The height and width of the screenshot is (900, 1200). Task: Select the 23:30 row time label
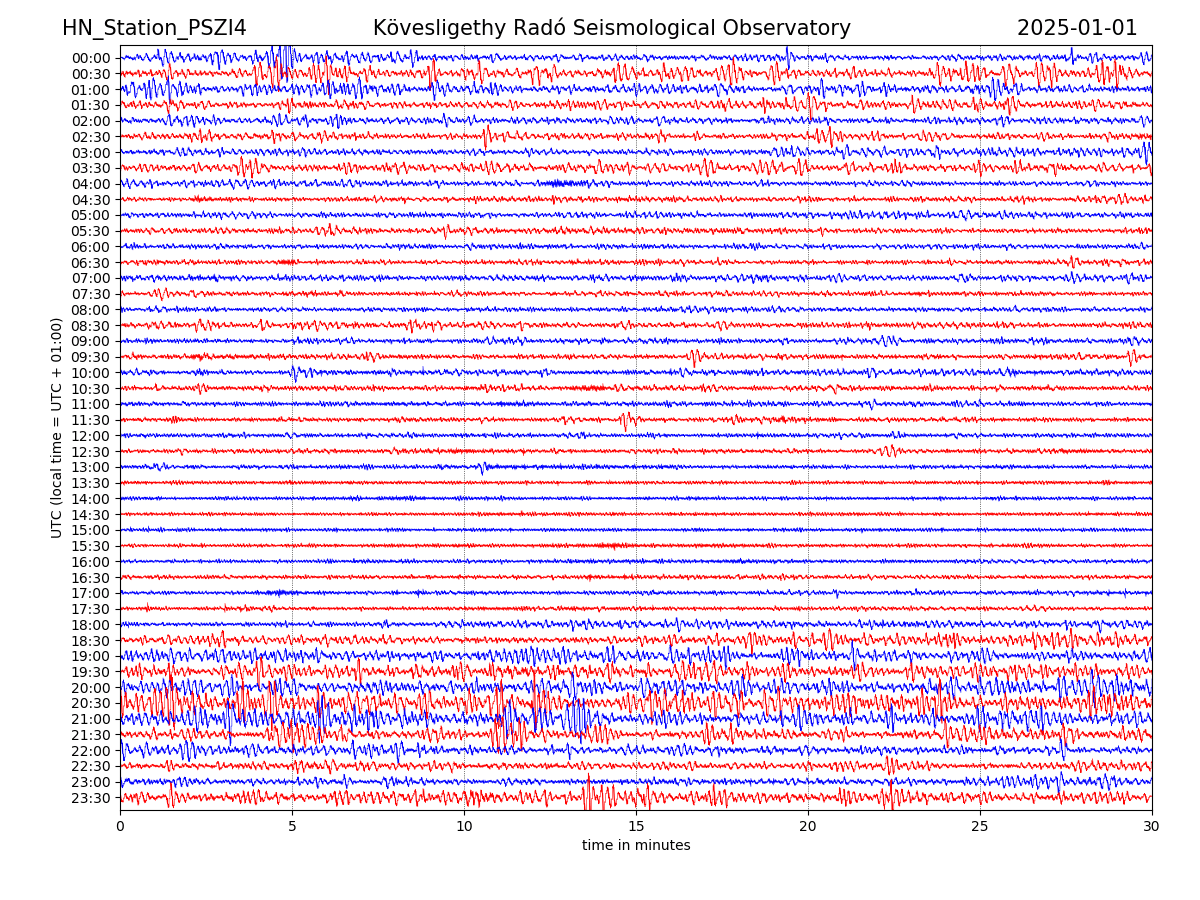click(x=91, y=798)
